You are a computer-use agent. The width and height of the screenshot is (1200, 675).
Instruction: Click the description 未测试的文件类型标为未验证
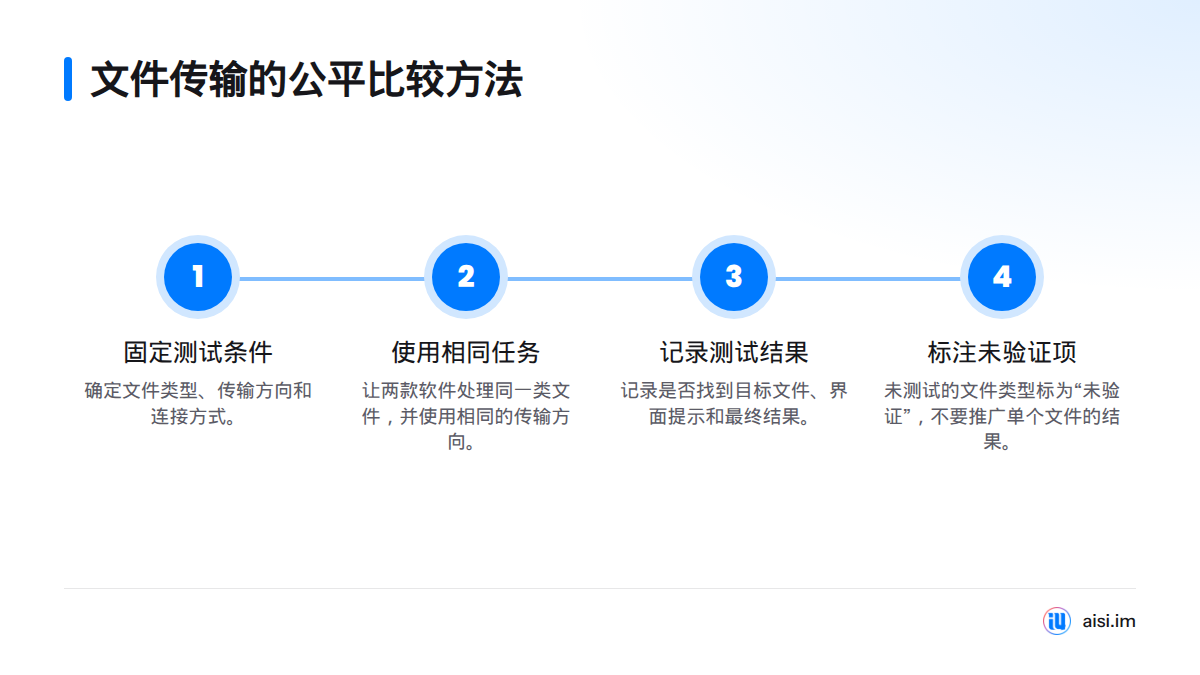[x=1002, y=416]
